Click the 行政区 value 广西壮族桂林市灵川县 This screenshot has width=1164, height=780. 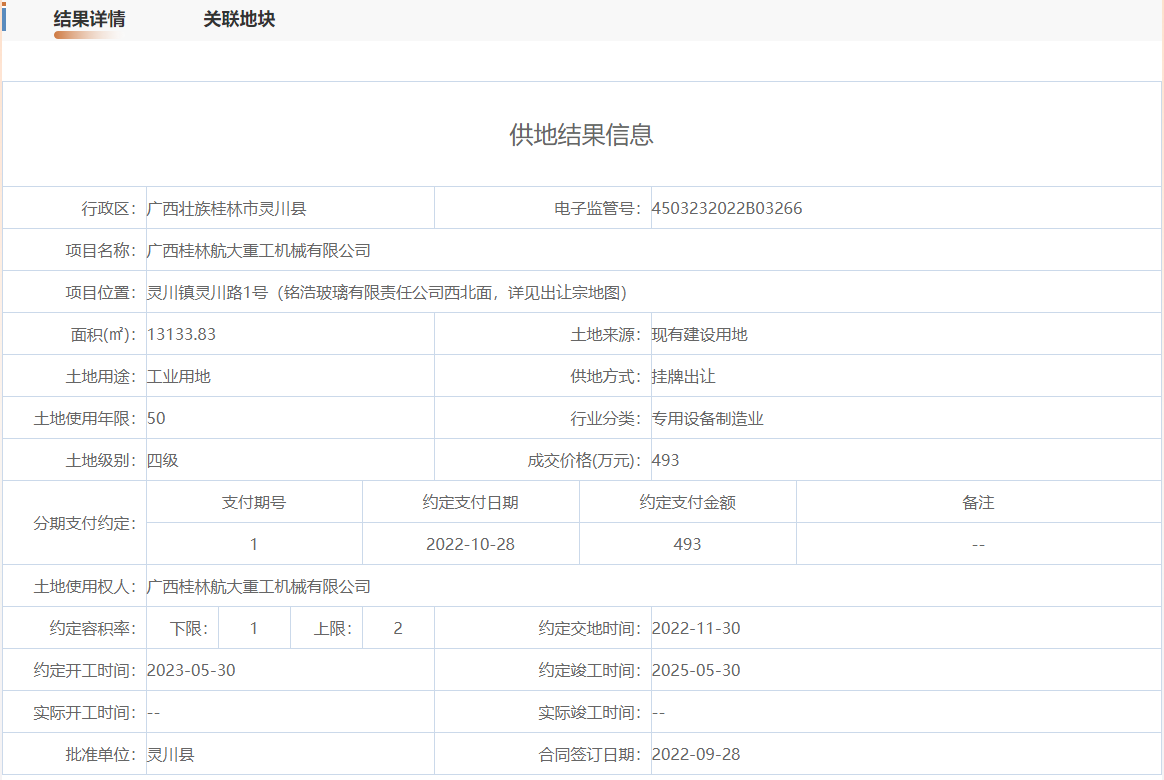(x=226, y=209)
